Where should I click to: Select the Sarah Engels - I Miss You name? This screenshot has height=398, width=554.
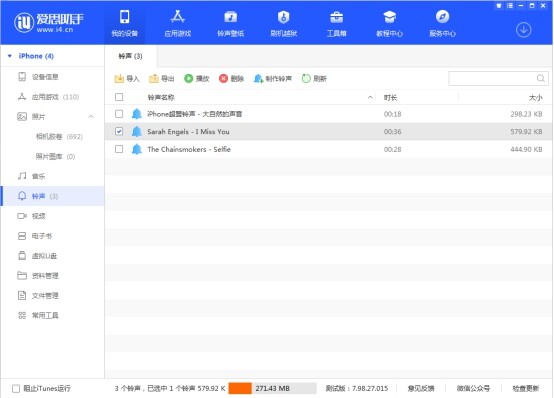coord(188,131)
